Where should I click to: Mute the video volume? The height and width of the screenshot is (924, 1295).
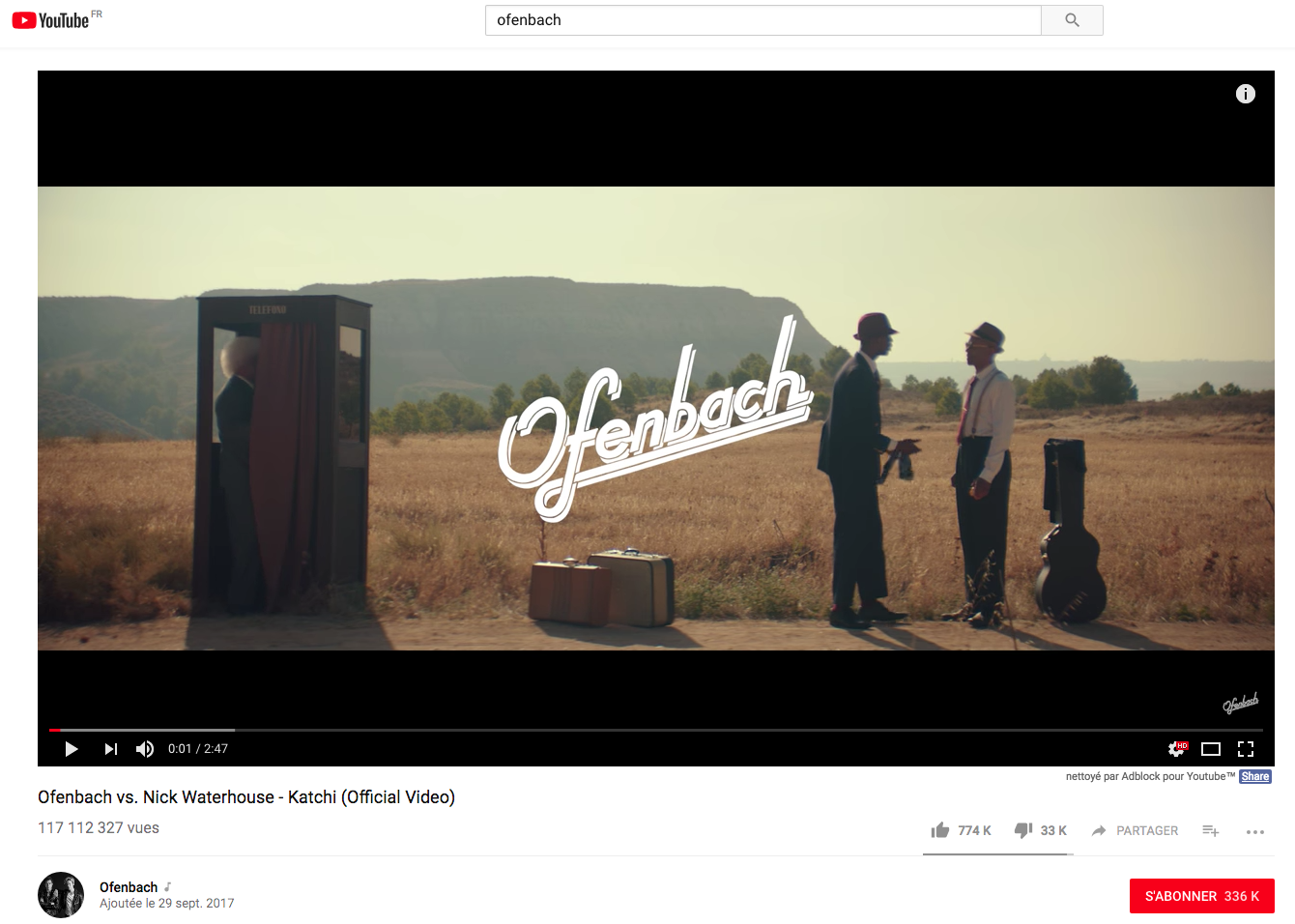[145, 749]
